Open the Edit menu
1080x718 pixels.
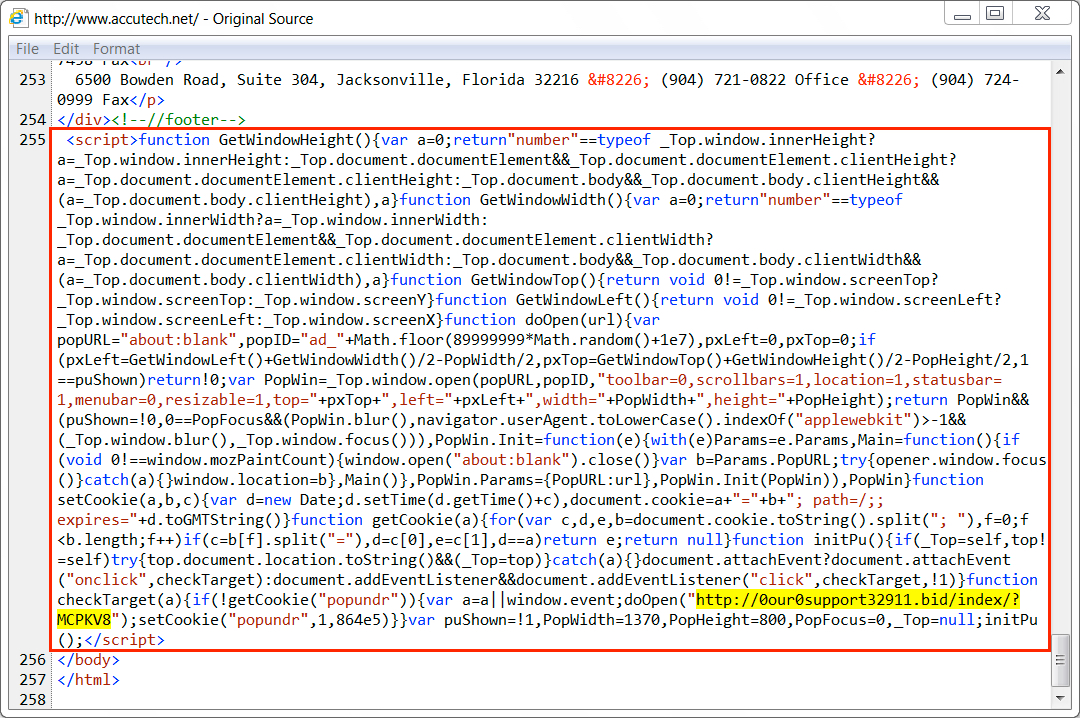(x=66, y=49)
